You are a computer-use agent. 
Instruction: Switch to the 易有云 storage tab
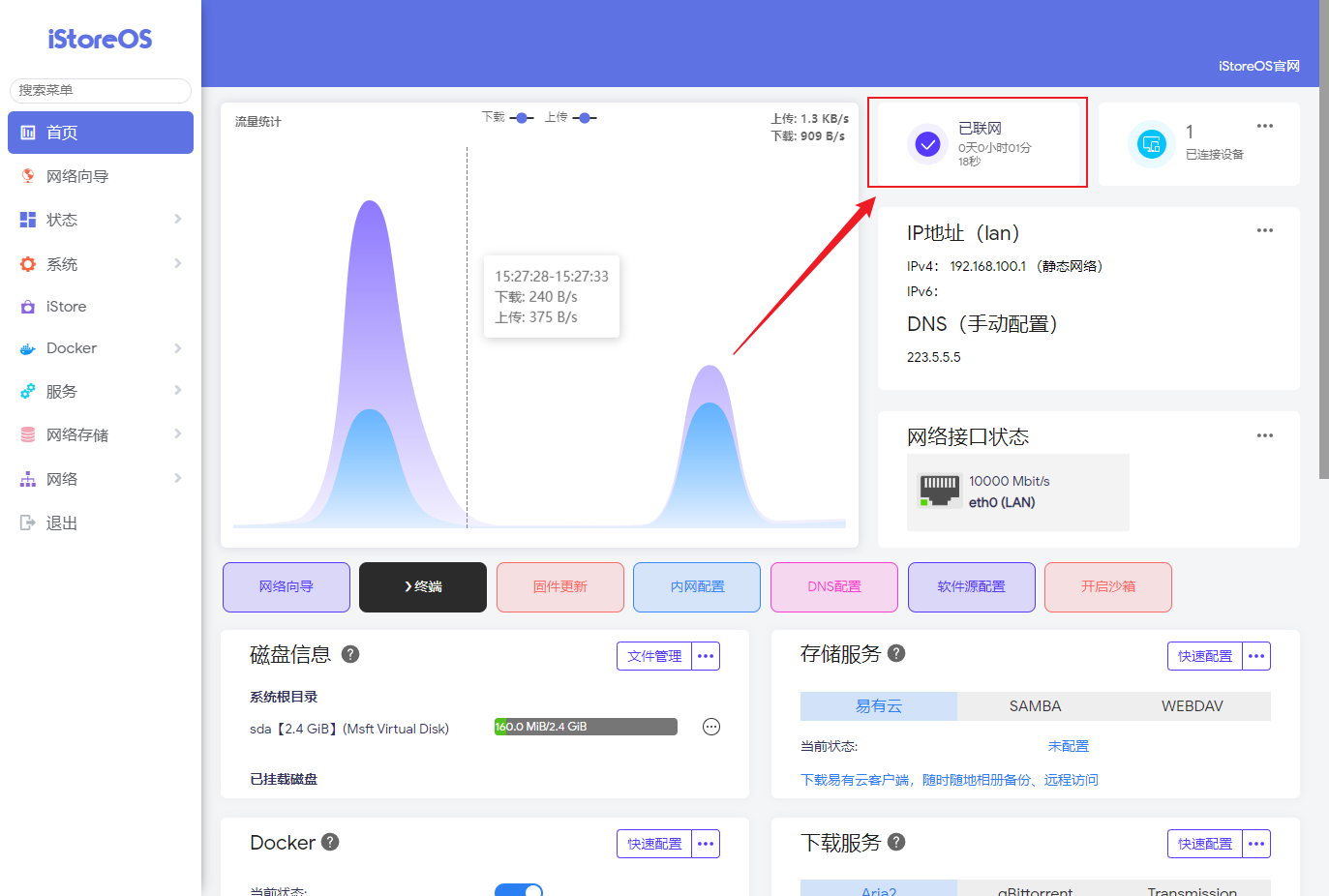(879, 706)
